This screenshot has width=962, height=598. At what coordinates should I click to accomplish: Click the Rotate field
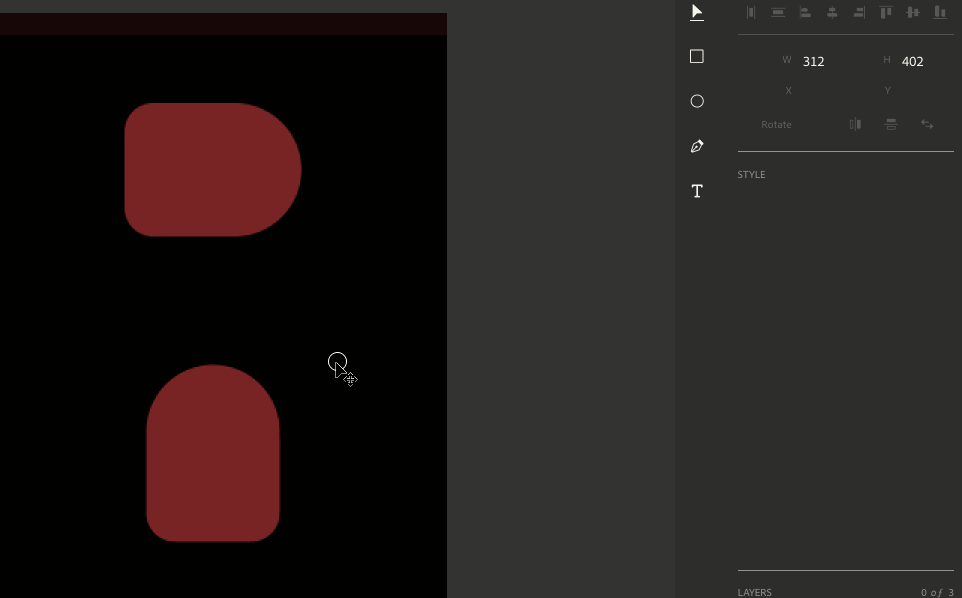[777, 125]
